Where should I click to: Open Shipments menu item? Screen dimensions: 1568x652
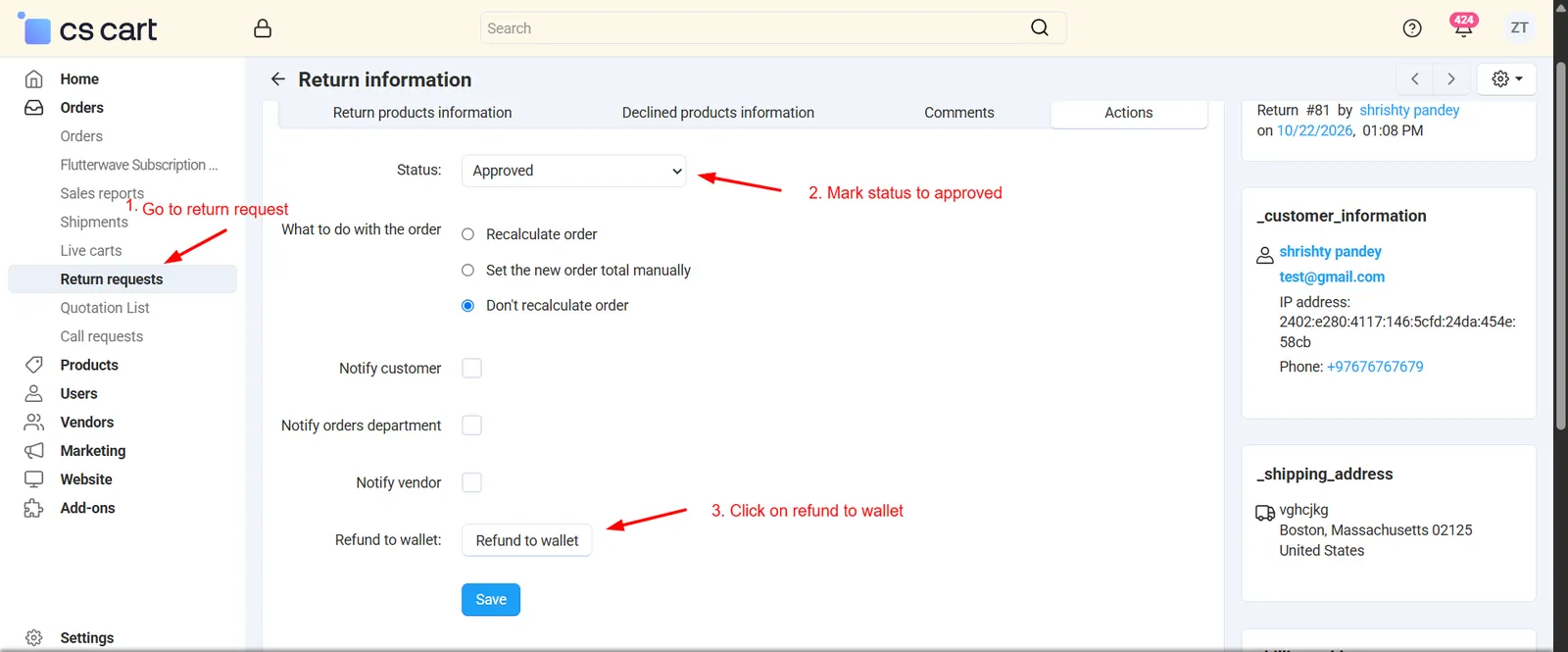[x=94, y=222]
